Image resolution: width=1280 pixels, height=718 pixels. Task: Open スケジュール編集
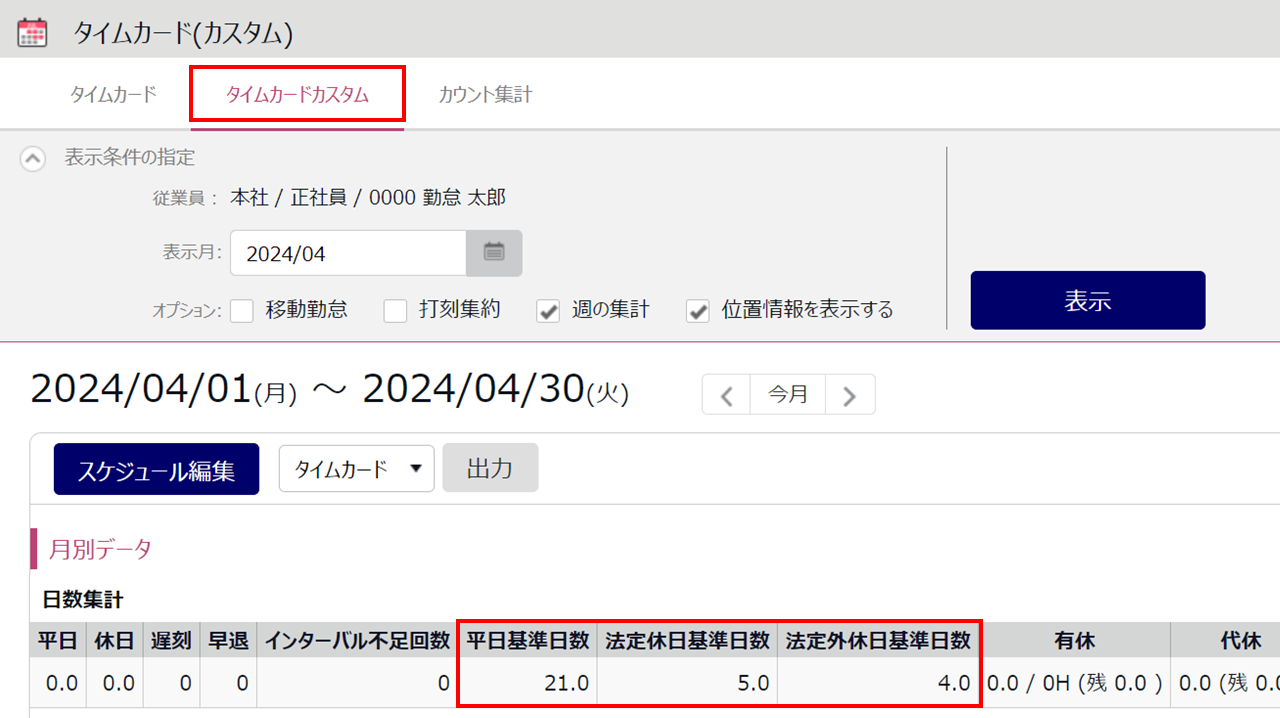click(x=156, y=469)
